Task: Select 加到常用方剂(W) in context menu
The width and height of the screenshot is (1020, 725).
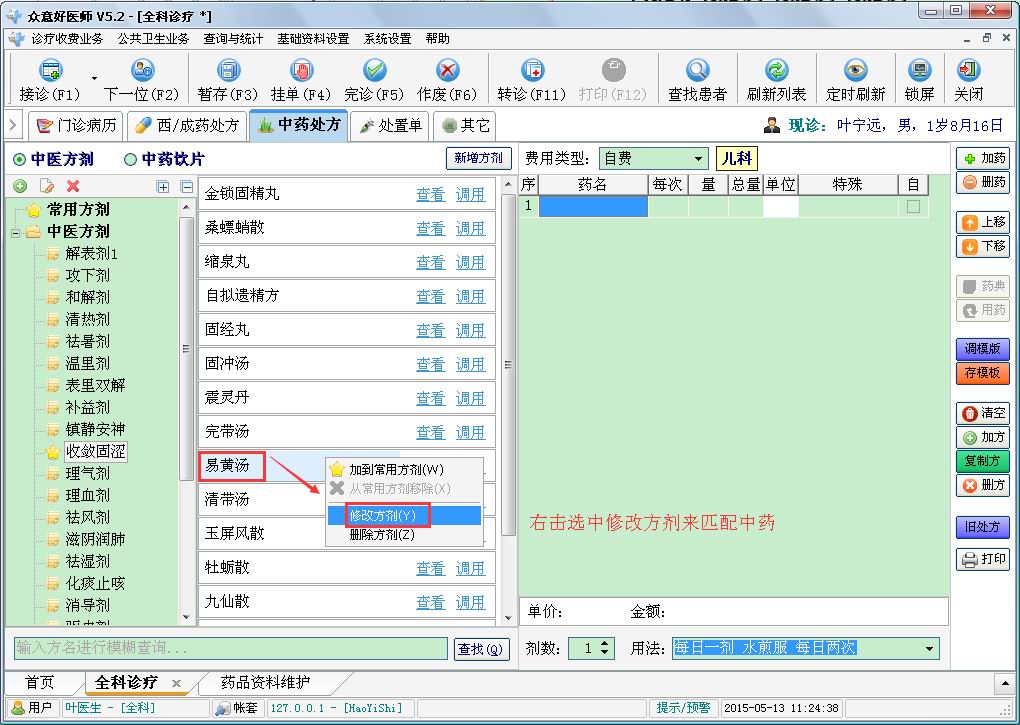Action: point(404,469)
